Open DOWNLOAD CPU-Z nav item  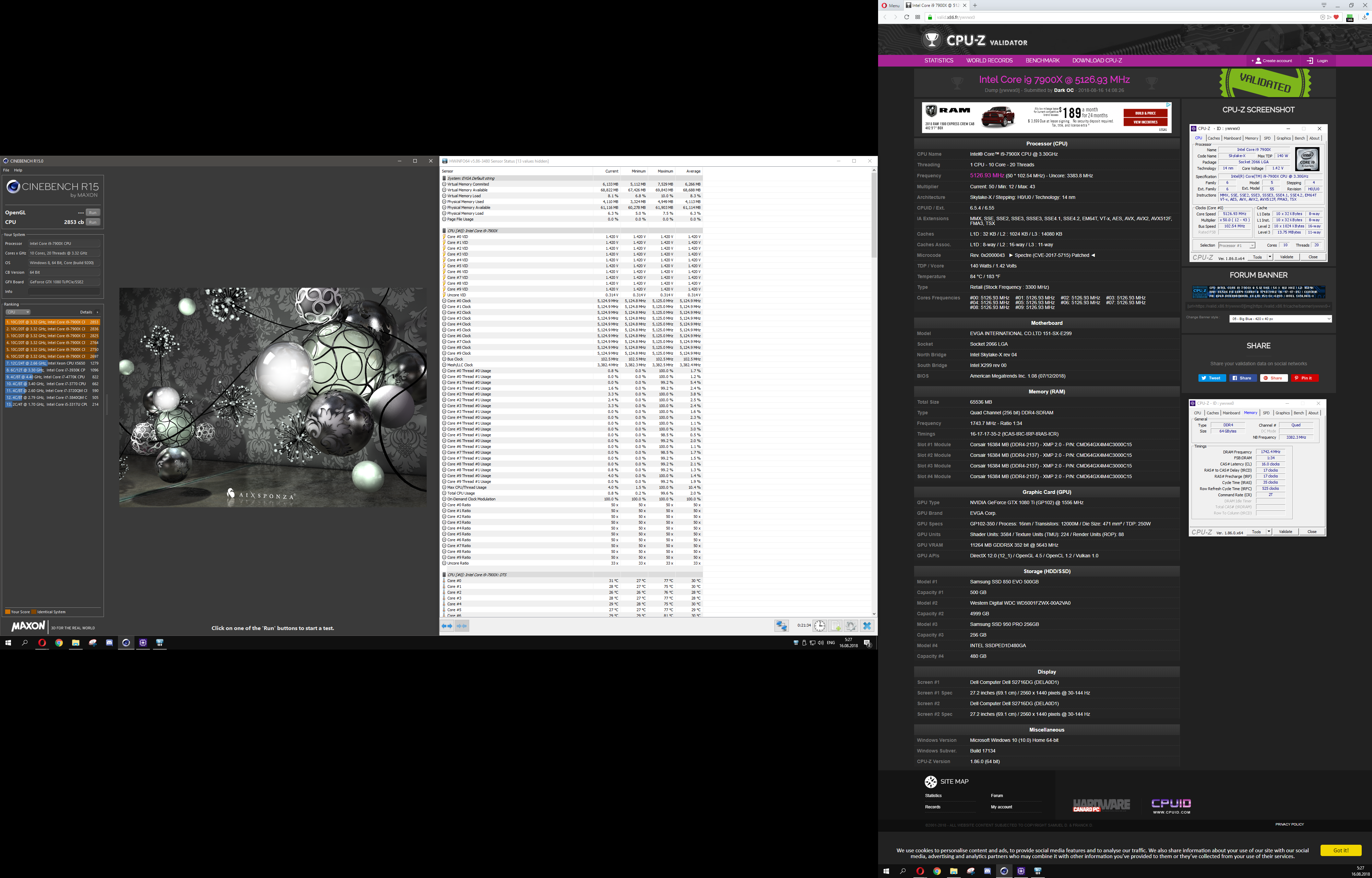click(x=1097, y=60)
